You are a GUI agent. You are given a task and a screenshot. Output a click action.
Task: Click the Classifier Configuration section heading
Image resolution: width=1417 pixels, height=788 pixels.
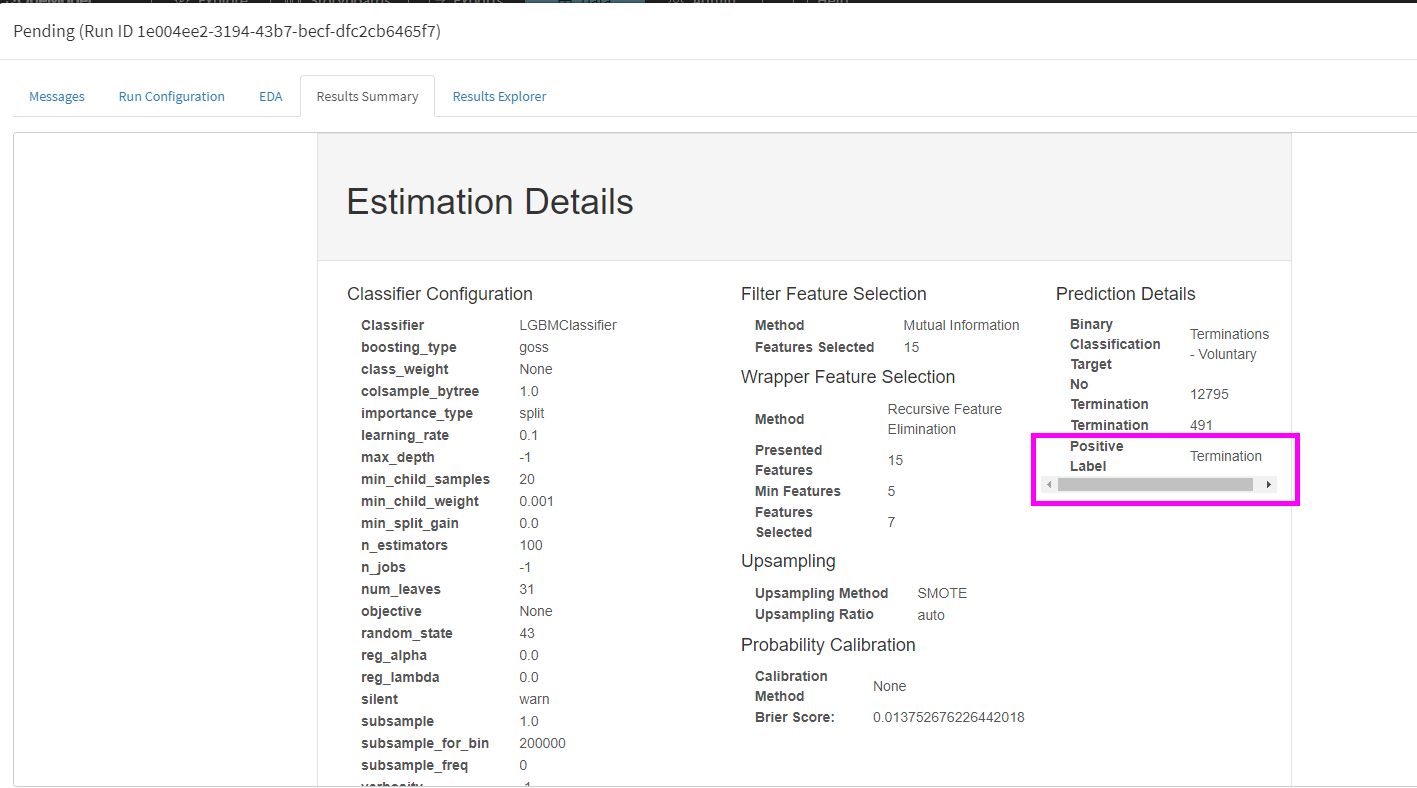tap(439, 294)
